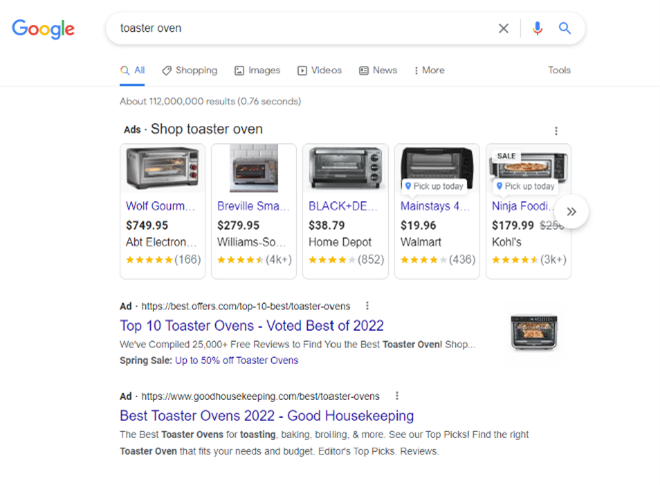Switch to the Images tab
Screen dimensions: 660x485
[x=257, y=70]
